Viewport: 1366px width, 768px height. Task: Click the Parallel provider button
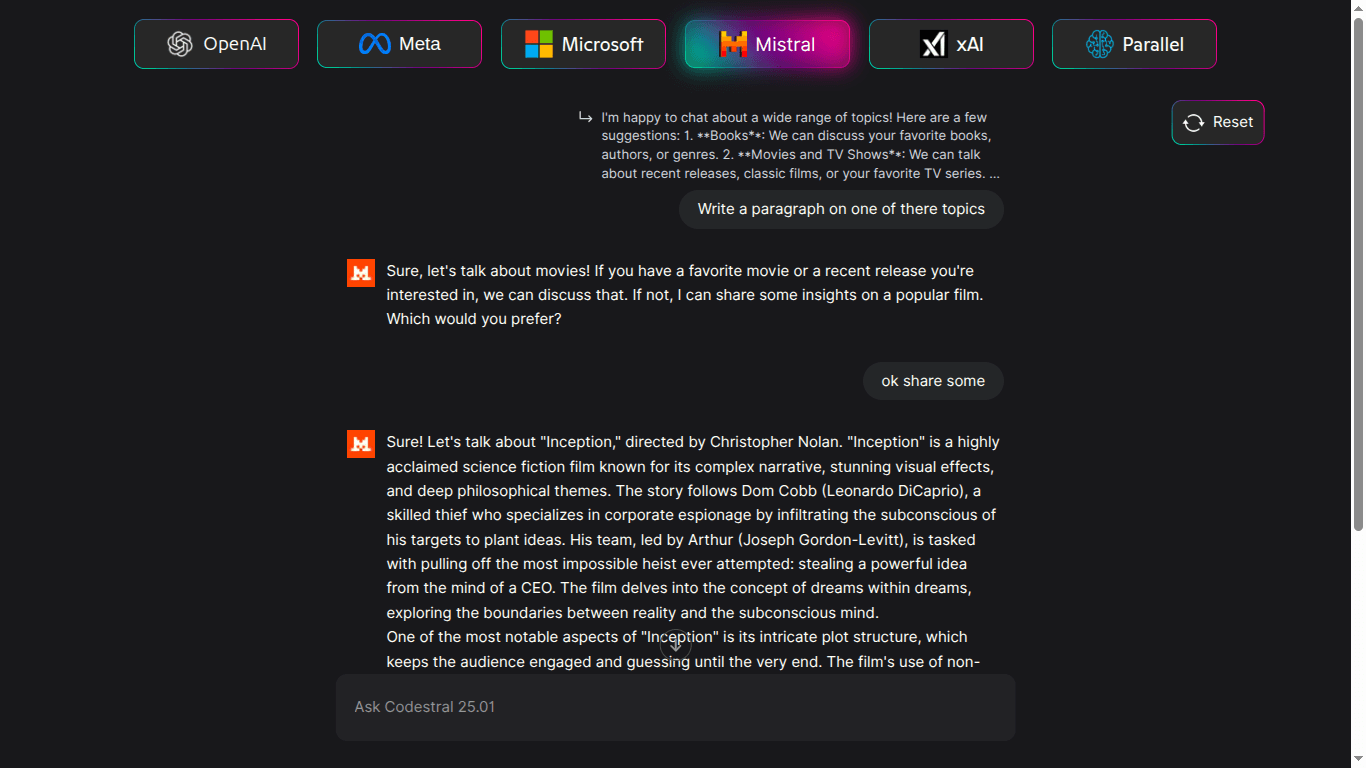point(1134,44)
